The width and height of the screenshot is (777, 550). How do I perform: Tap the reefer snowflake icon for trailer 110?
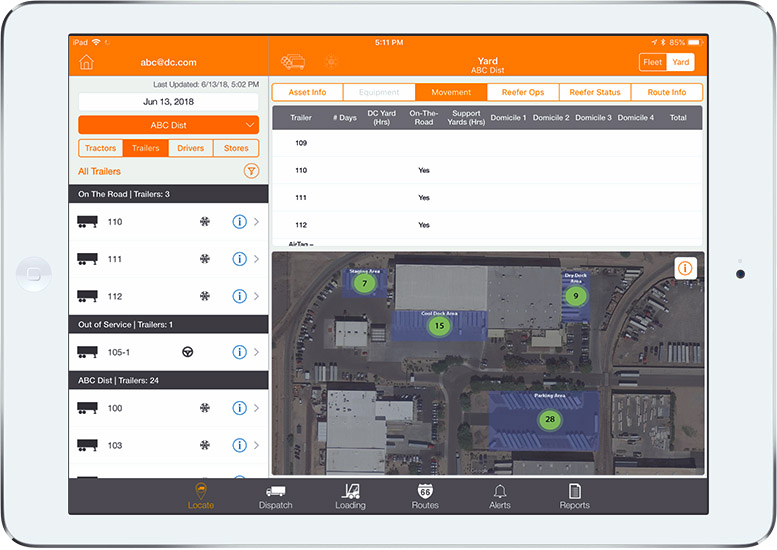point(205,221)
